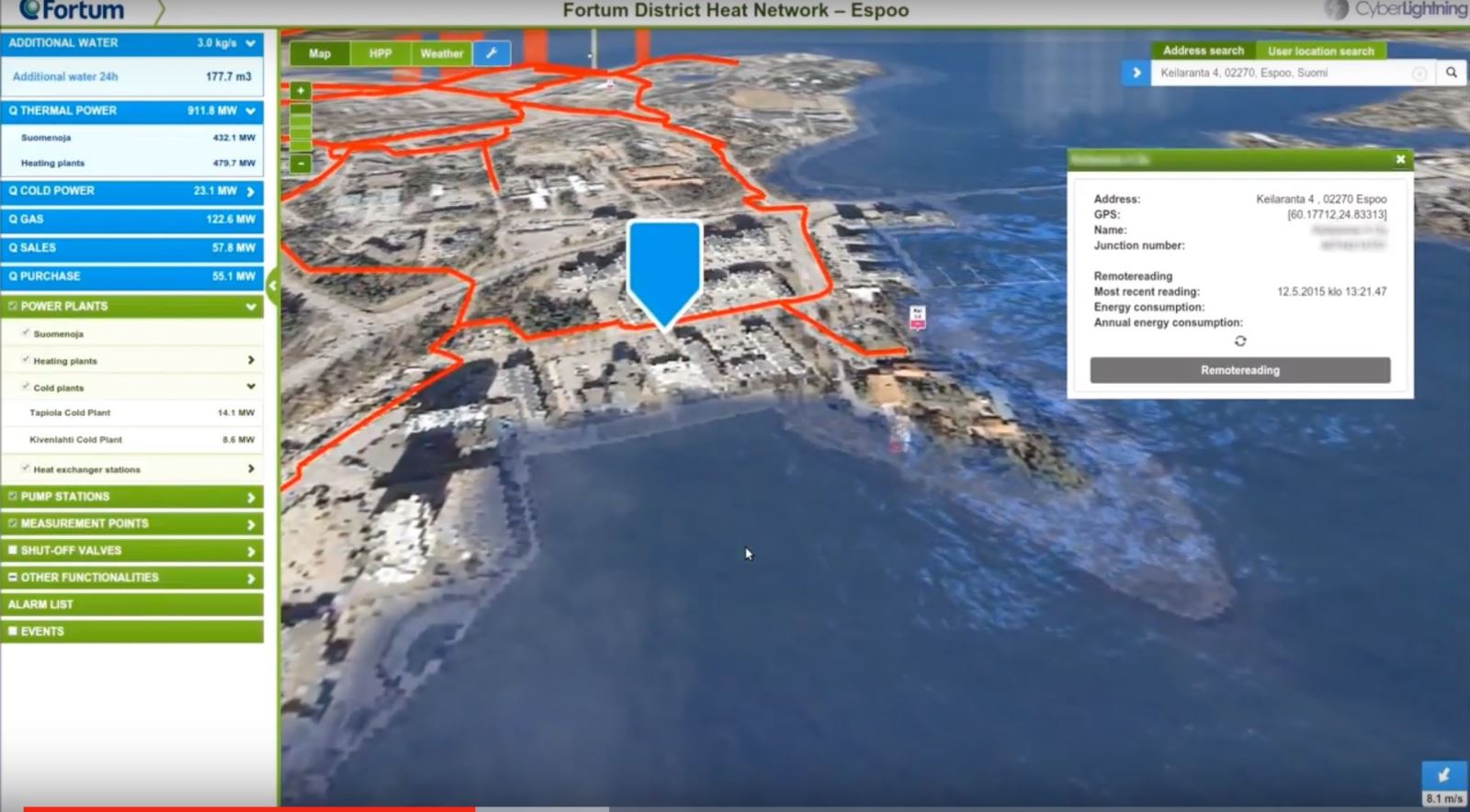This screenshot has height=812, width=1470.
Task: Close the address info popup
Action: coord(1400,160)
